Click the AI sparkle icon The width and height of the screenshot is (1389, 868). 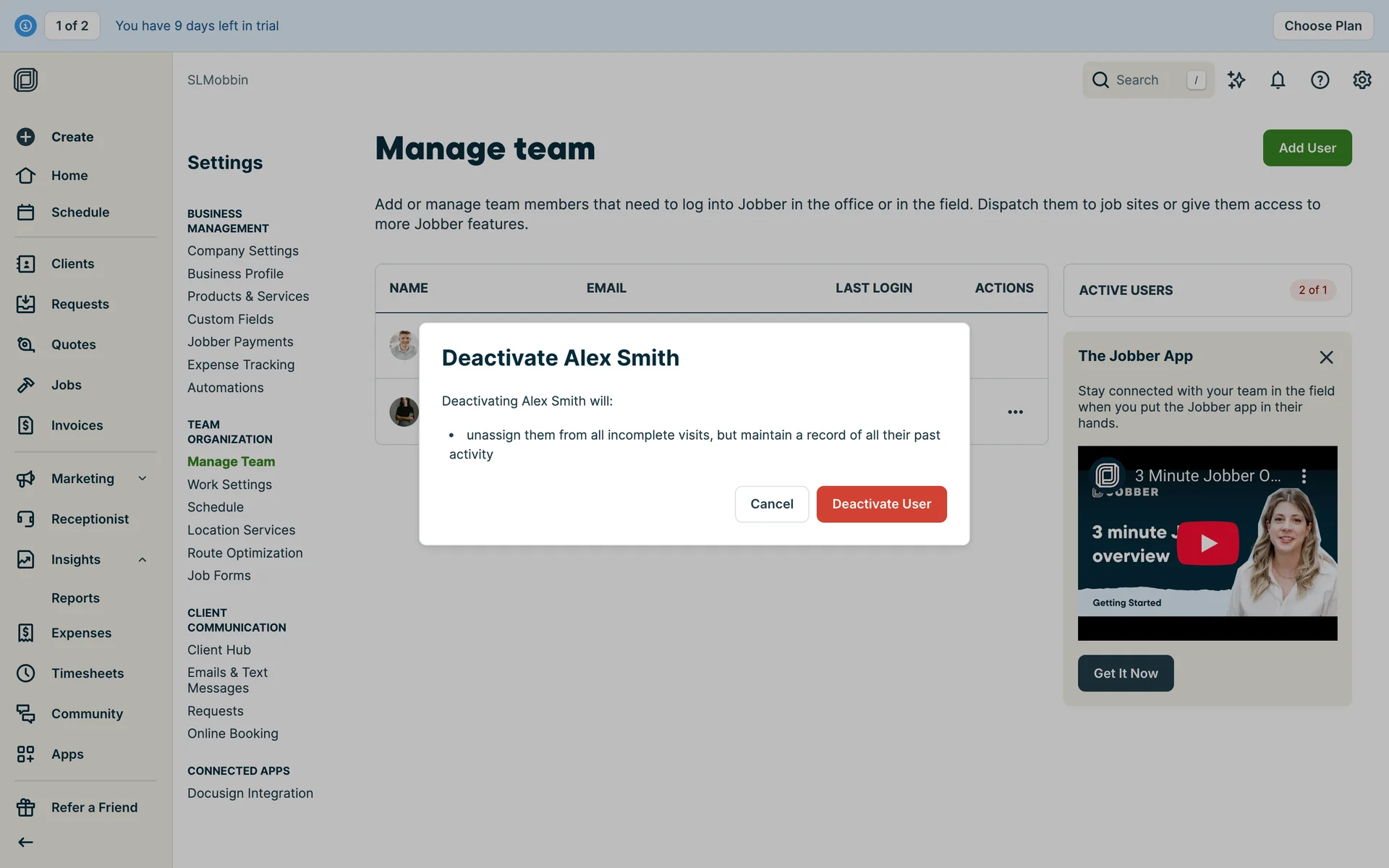click(x=1236, y=80)
